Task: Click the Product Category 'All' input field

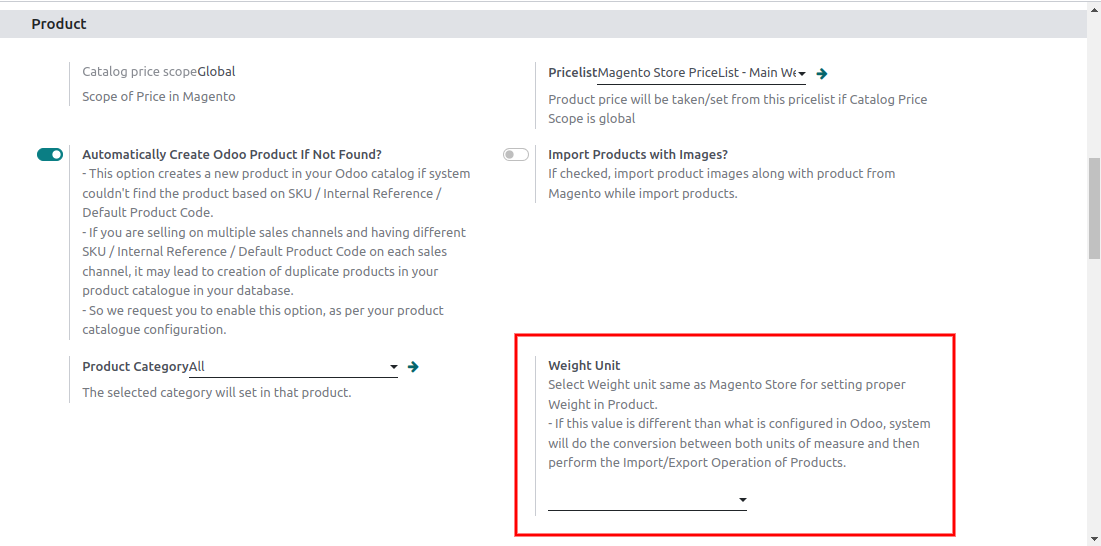Action: coord(288,367)
